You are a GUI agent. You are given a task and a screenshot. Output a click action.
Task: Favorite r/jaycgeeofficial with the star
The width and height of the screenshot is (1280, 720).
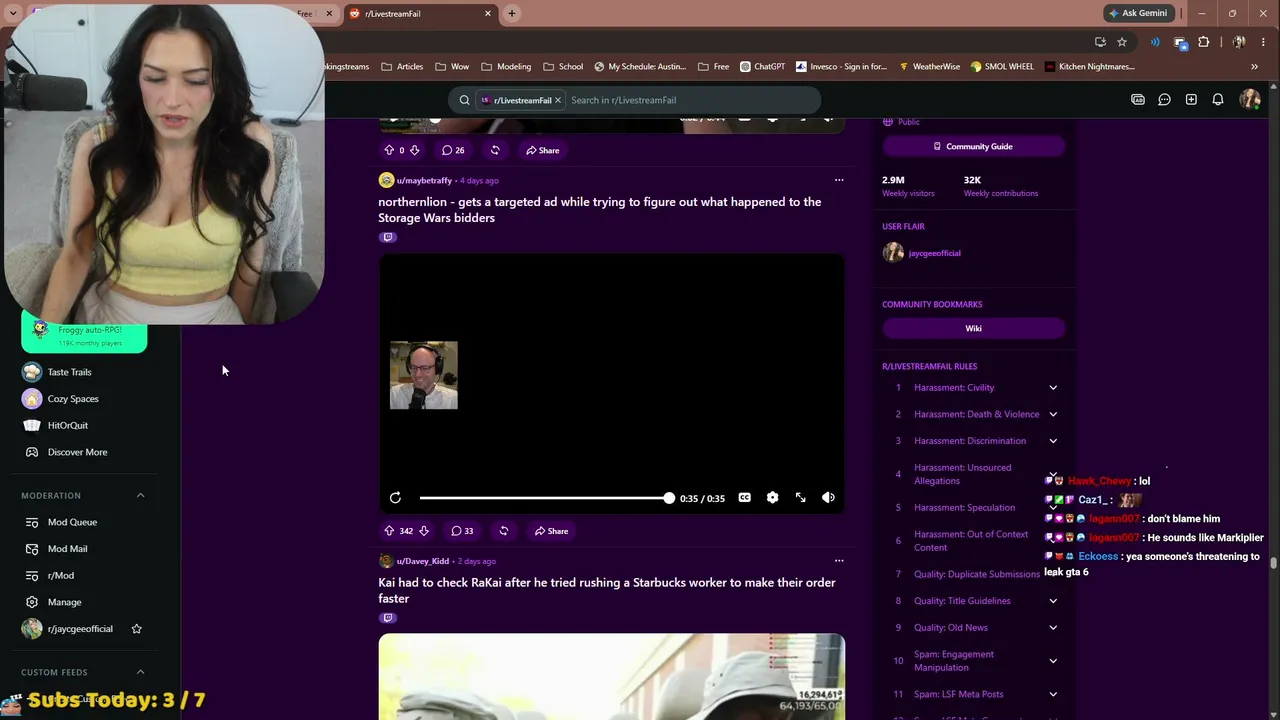137,629
